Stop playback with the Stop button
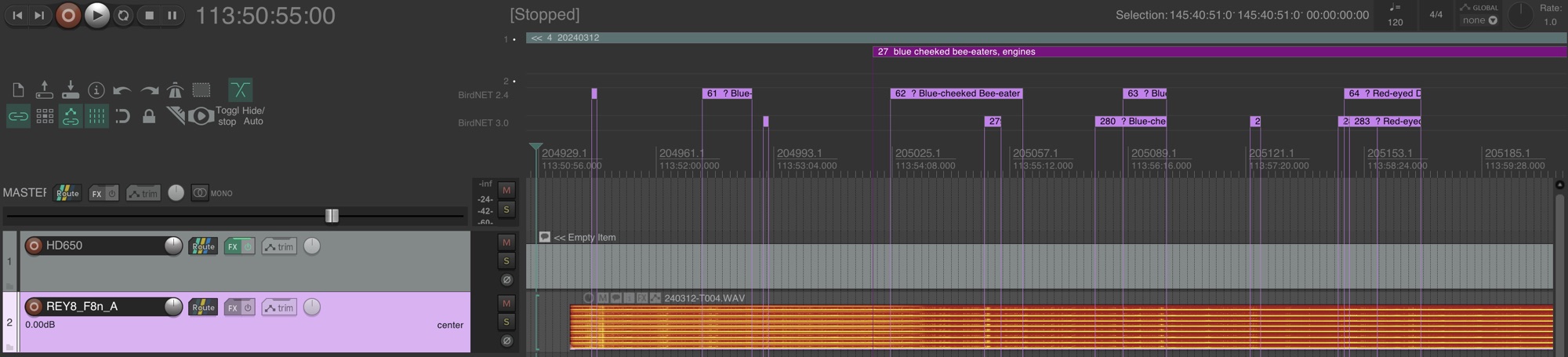This screenshot has height=357, width=1568. 149,15
